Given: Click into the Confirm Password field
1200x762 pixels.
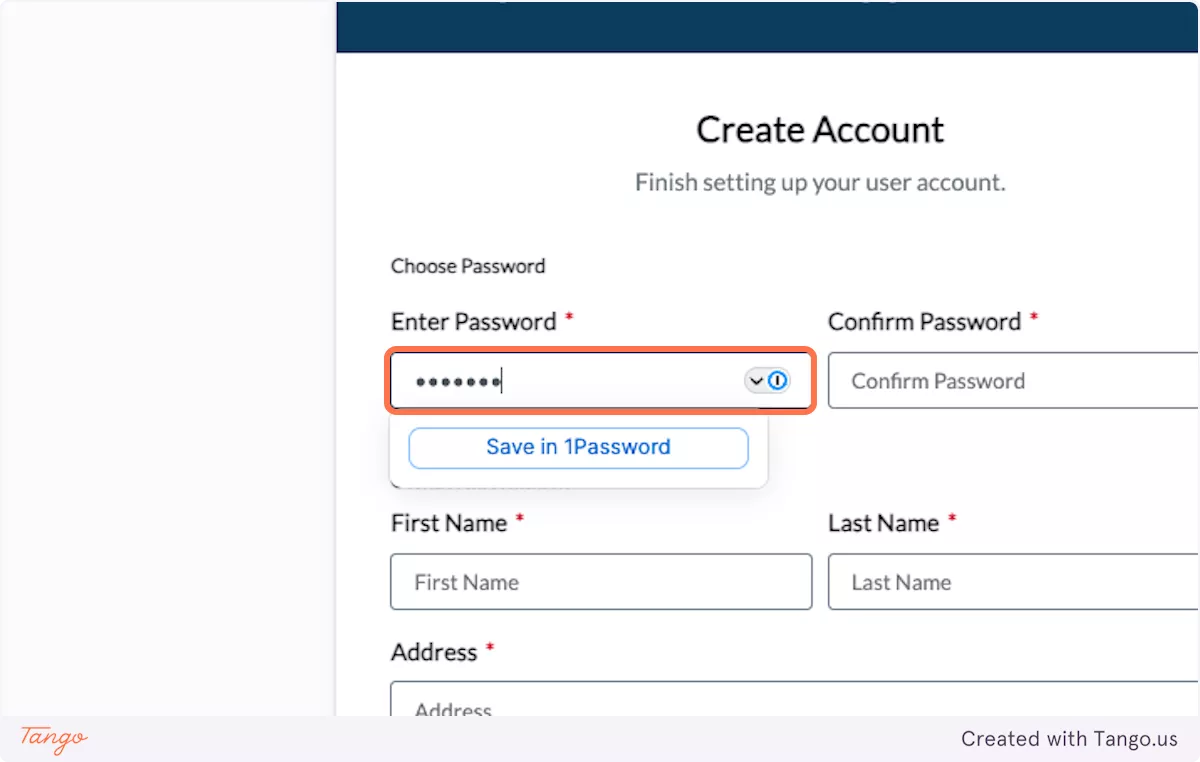Looking at the screenshot, I should pos(1010,381).
